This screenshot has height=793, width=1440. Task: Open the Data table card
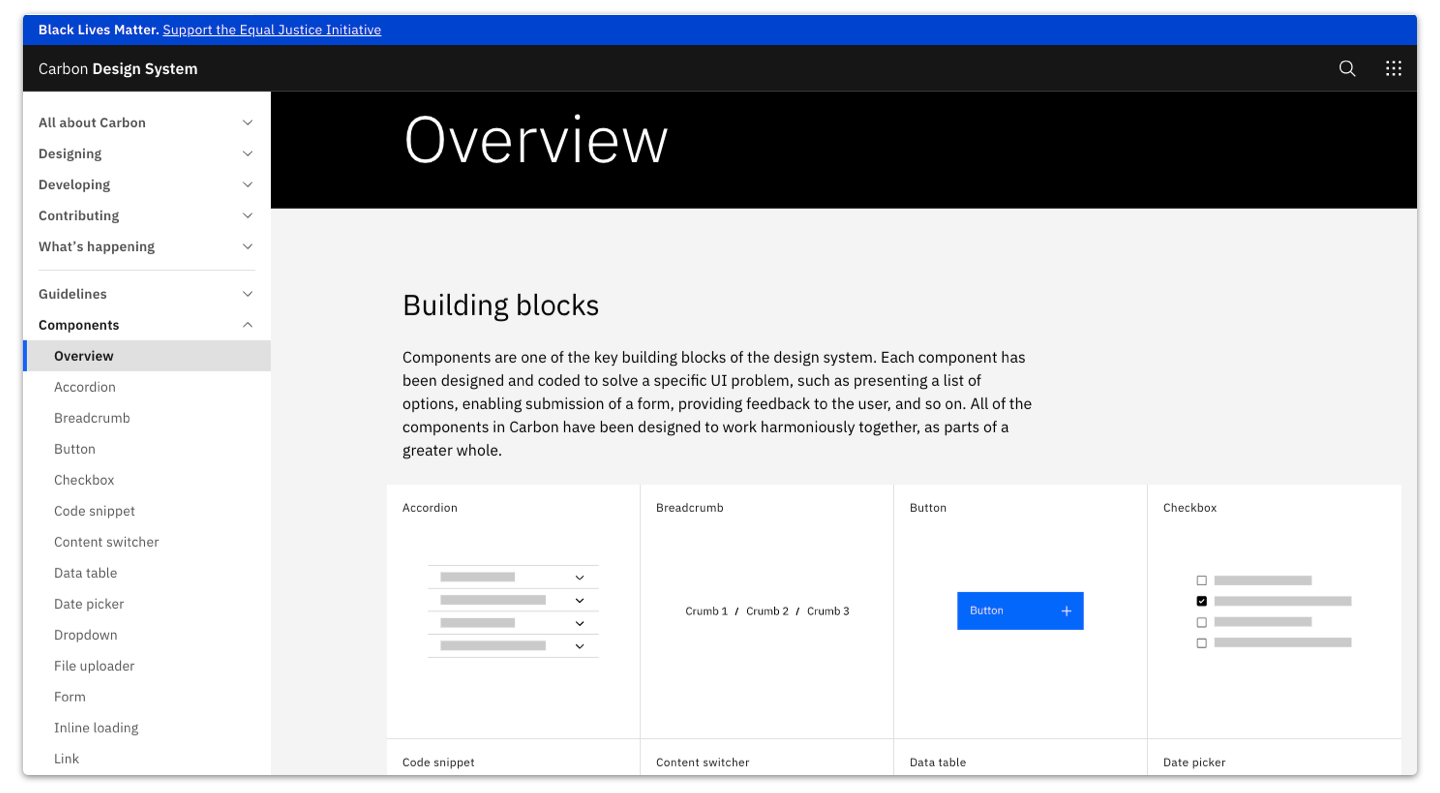pyautogui.click(x=1020, y=757)
